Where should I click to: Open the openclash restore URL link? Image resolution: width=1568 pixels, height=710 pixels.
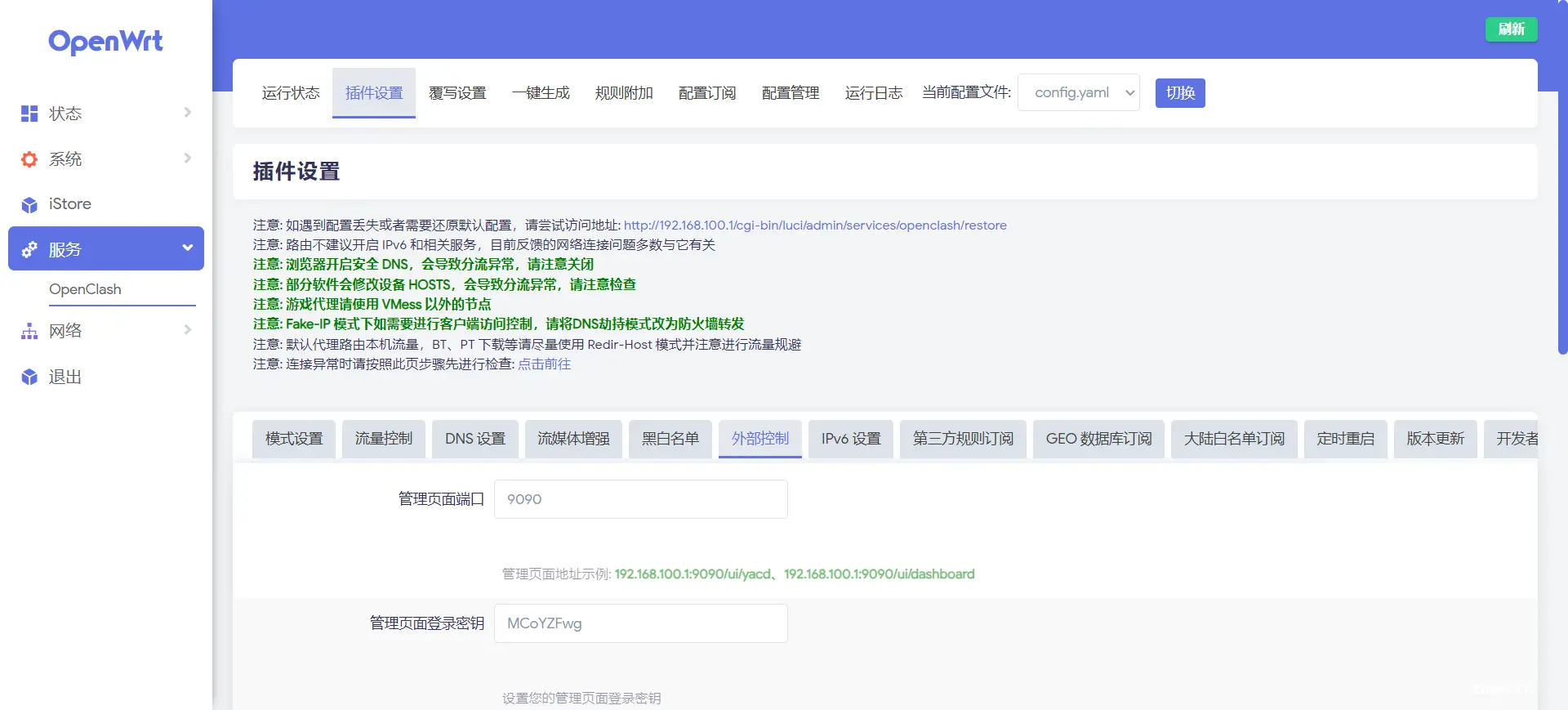click(815, 226)
